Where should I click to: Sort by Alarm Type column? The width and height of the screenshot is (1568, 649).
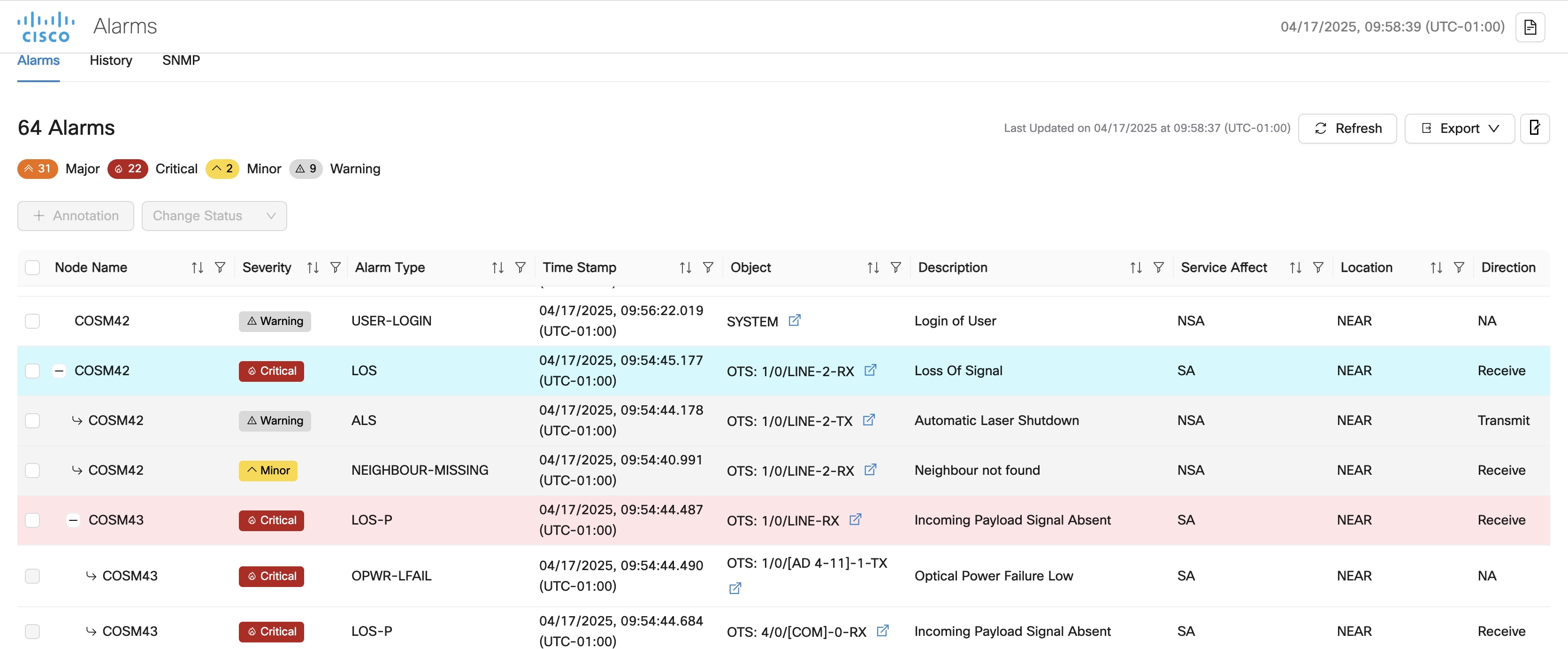click(x=498, y=267)
